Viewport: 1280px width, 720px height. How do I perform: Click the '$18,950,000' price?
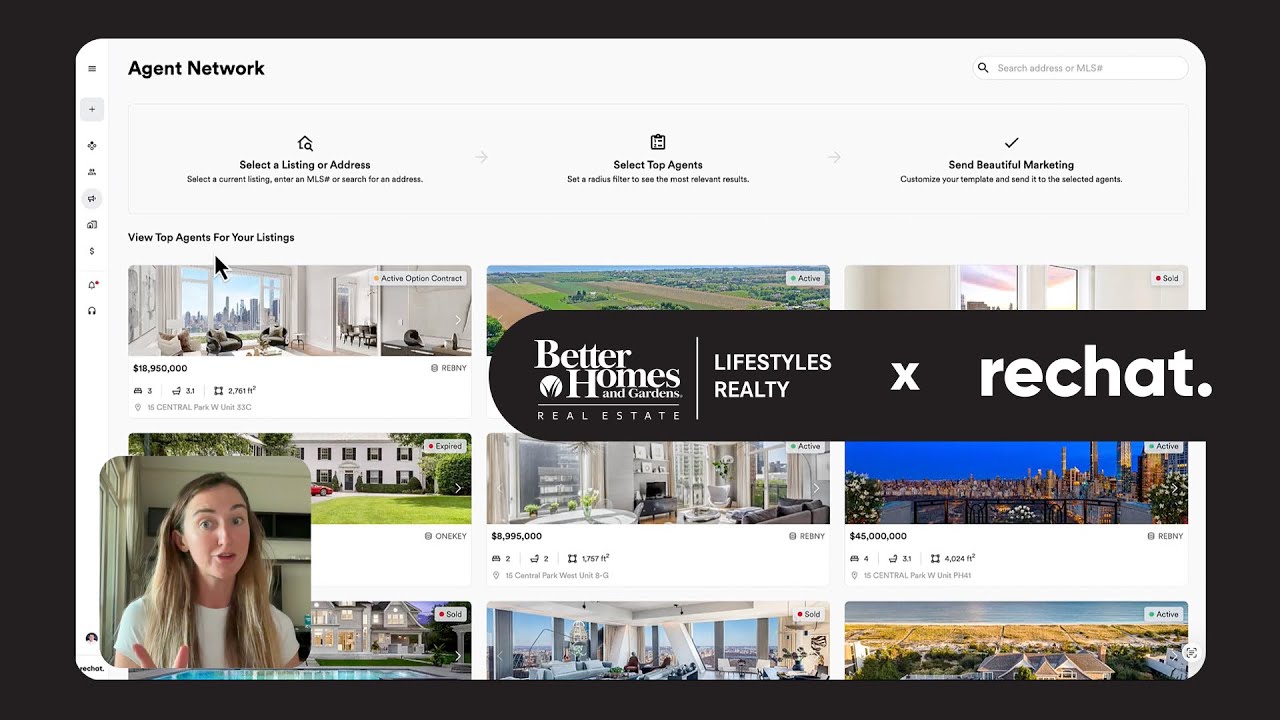[160, 368]
